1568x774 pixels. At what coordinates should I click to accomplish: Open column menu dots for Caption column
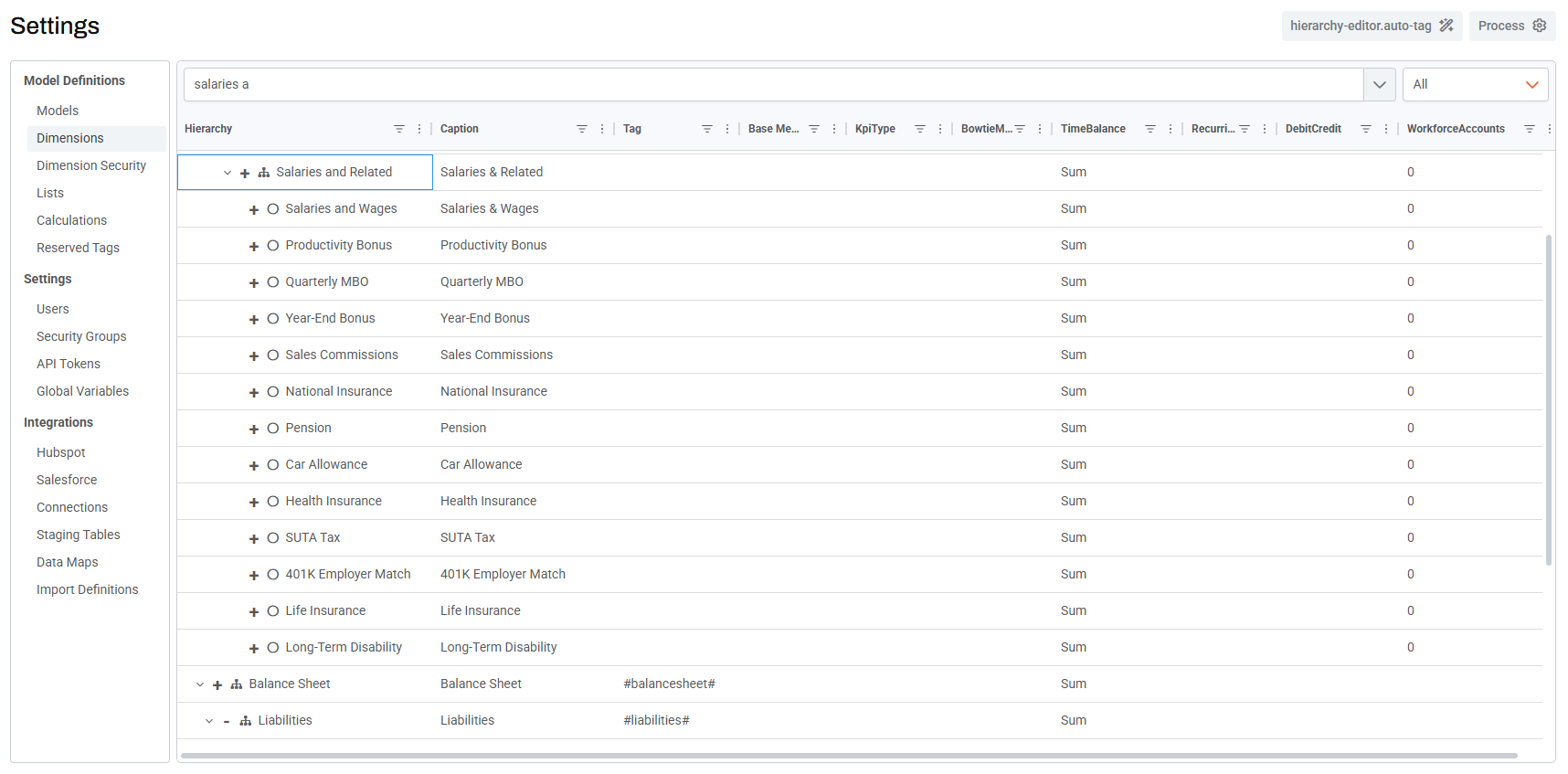602,129
